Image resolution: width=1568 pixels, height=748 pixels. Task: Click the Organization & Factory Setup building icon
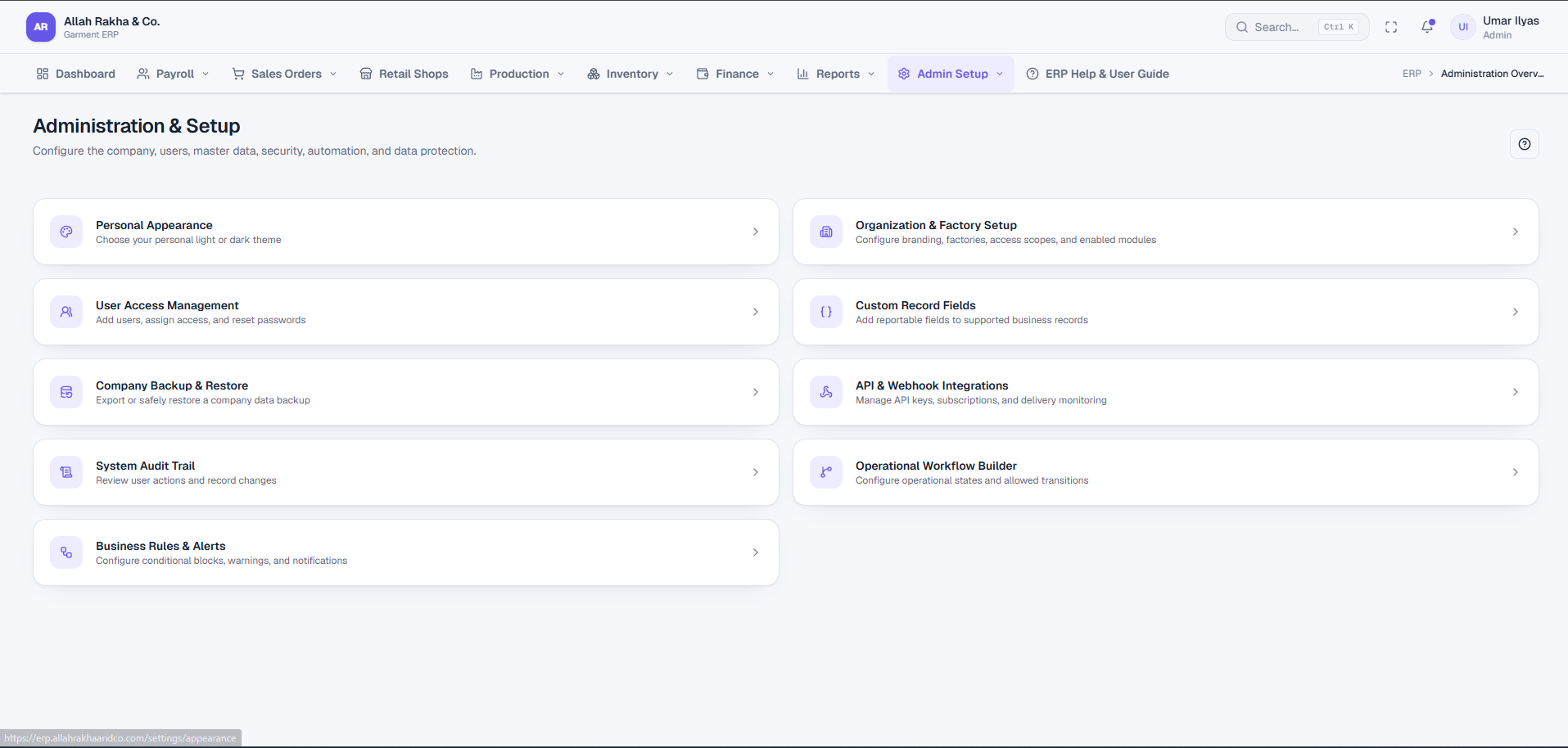826,232
